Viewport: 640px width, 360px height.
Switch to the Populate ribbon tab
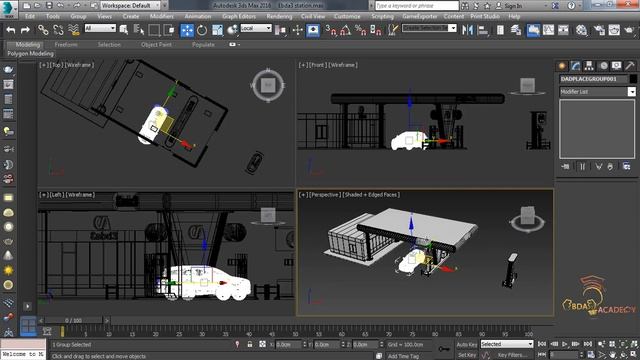[x=203, y=44]
